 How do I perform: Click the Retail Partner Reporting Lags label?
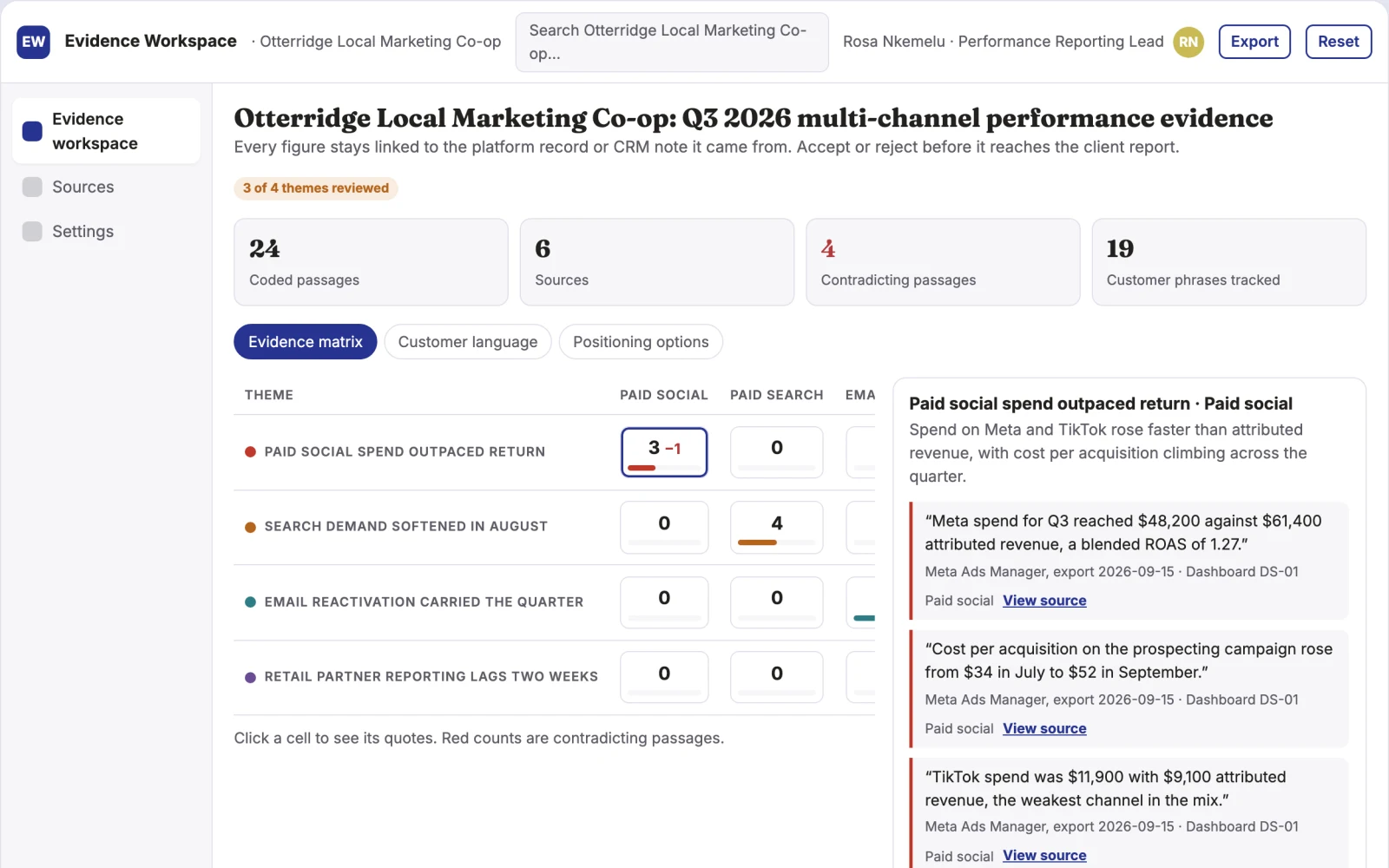pyautogui.click(x=431, y=677)
